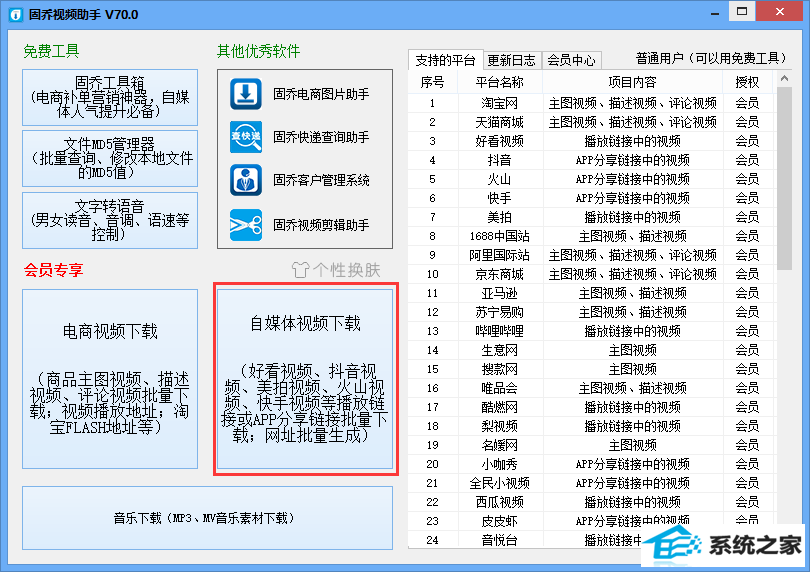Maximize the 固乔视频助手 window
This screenshot has height=572, width=810.
point(742,11)
